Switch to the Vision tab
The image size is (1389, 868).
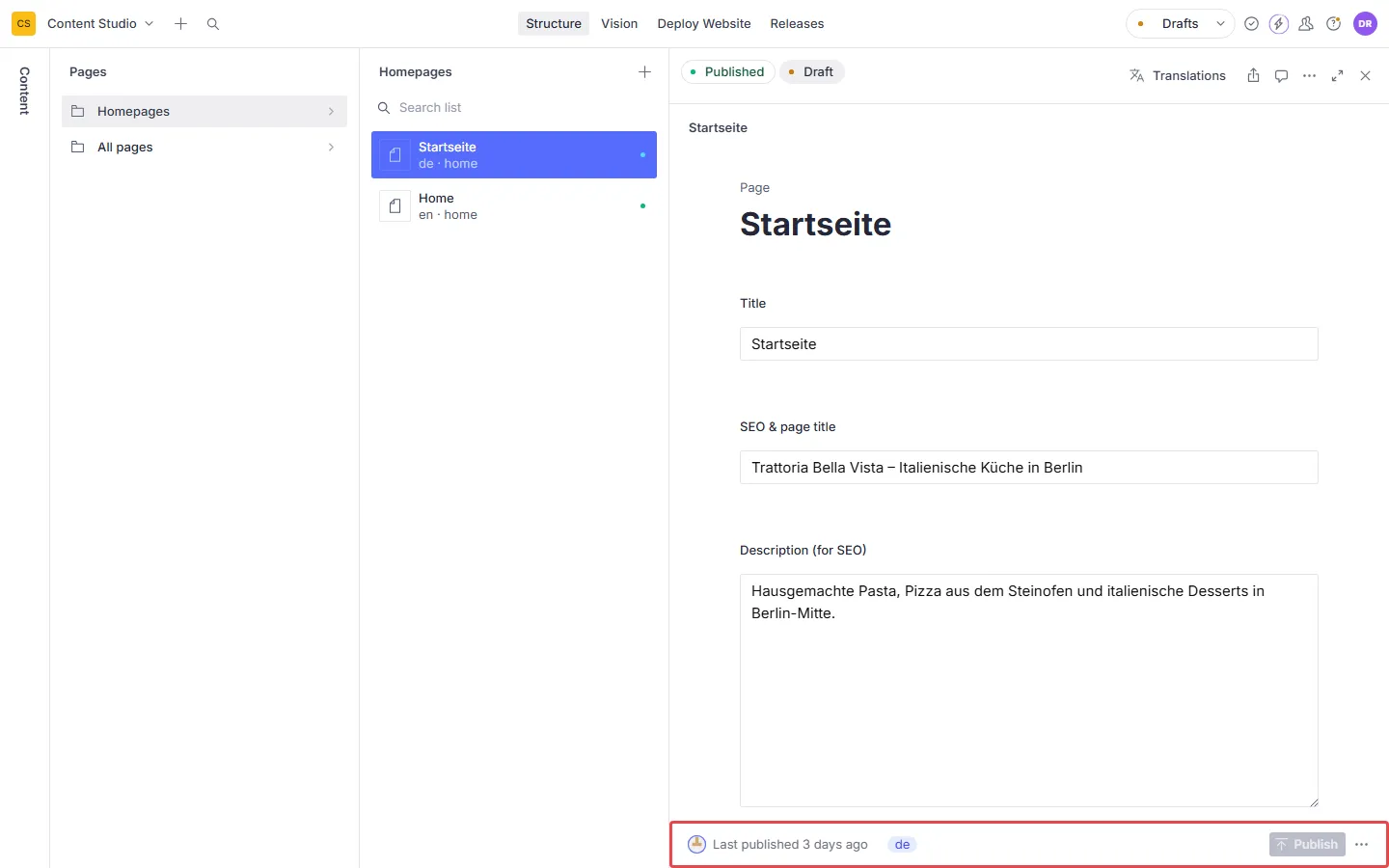coord(619,23)
